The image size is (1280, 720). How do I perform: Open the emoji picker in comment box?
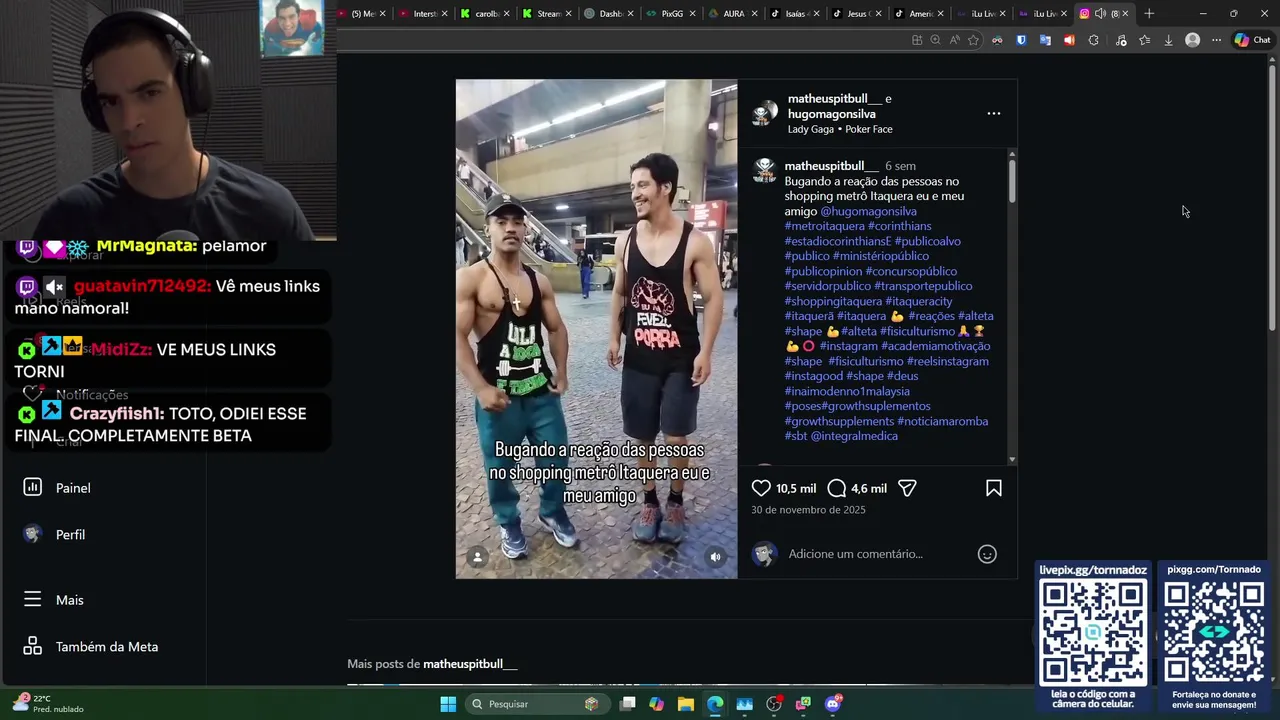987,554
